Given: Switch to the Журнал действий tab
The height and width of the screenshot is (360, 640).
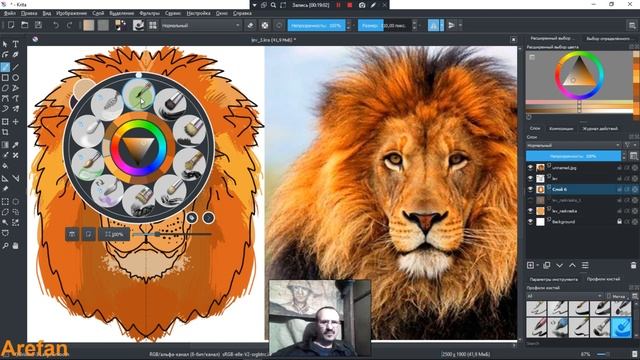Looking at the screenshot, I should click(600, 128).
